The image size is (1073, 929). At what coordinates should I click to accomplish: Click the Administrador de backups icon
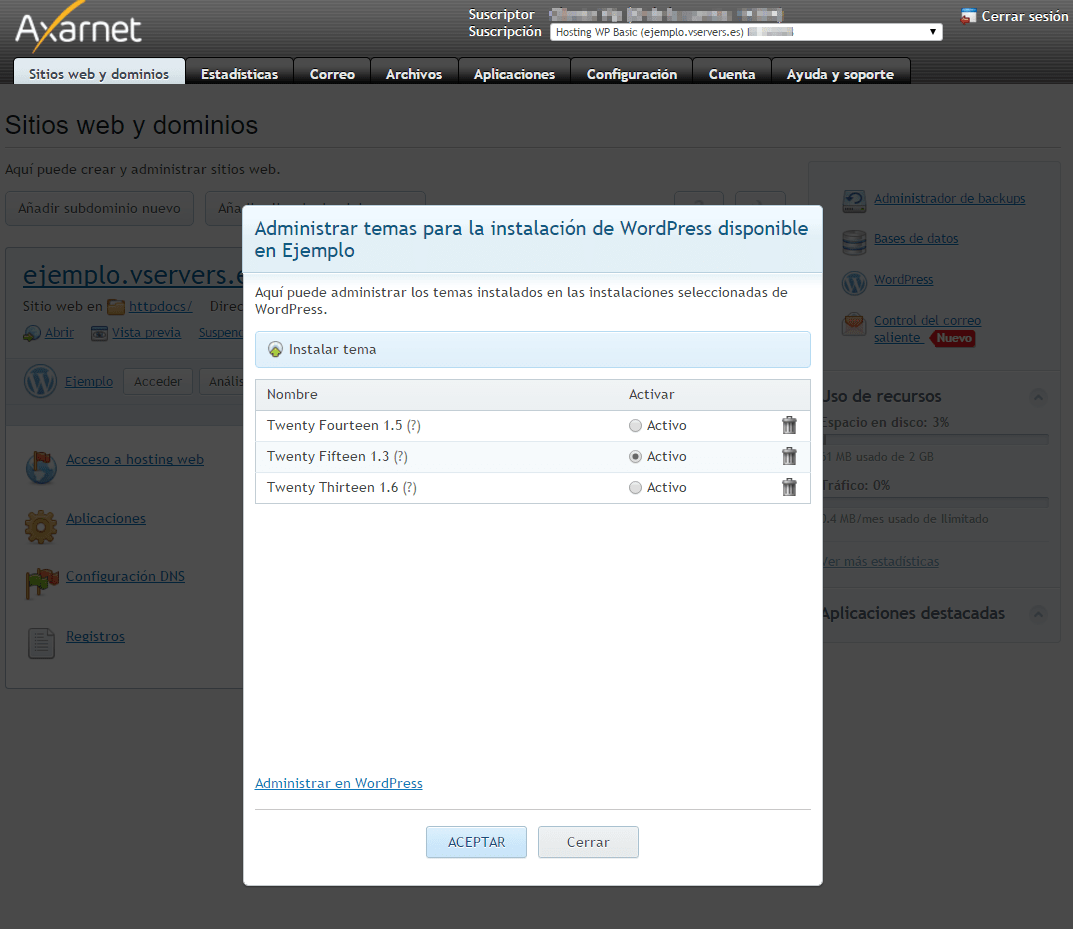tap(854, 200)
